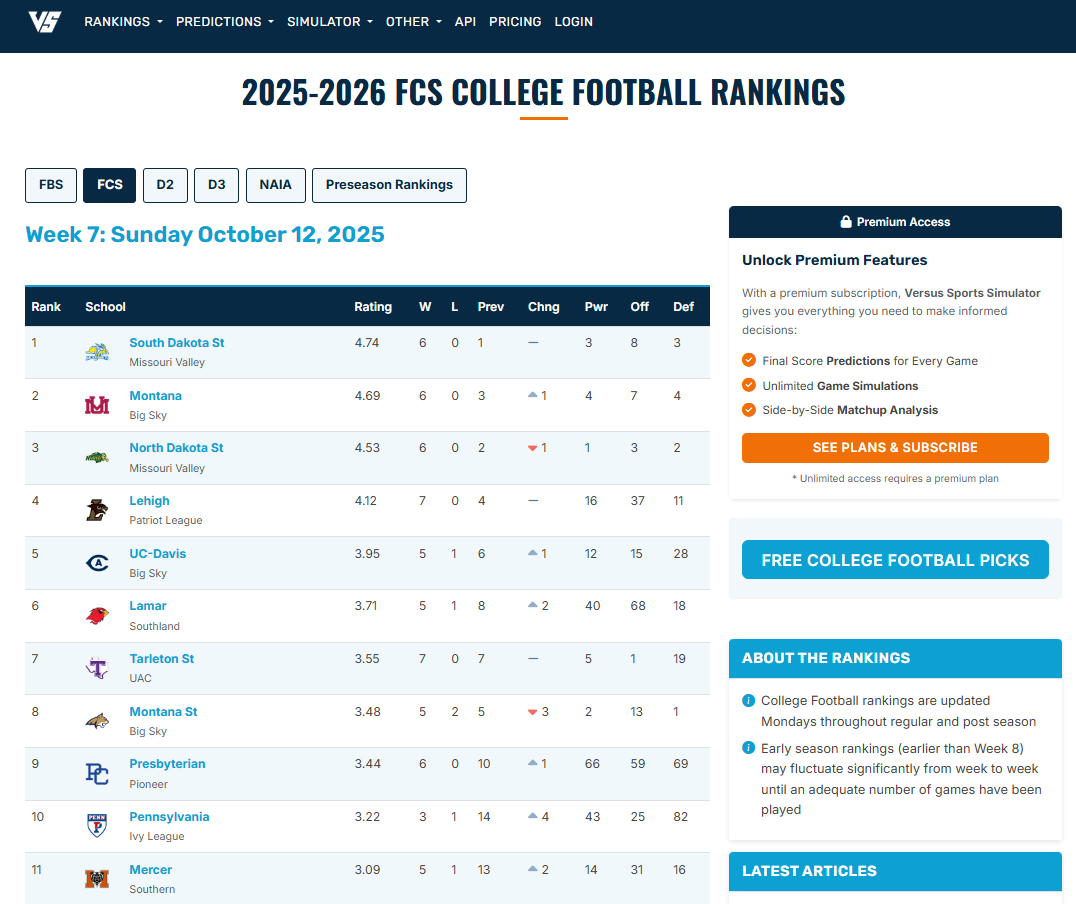The width and height of the screenshot is (1076, 904).
Task: Expand the Rankings dropdown menu
Action: [123, 21]
